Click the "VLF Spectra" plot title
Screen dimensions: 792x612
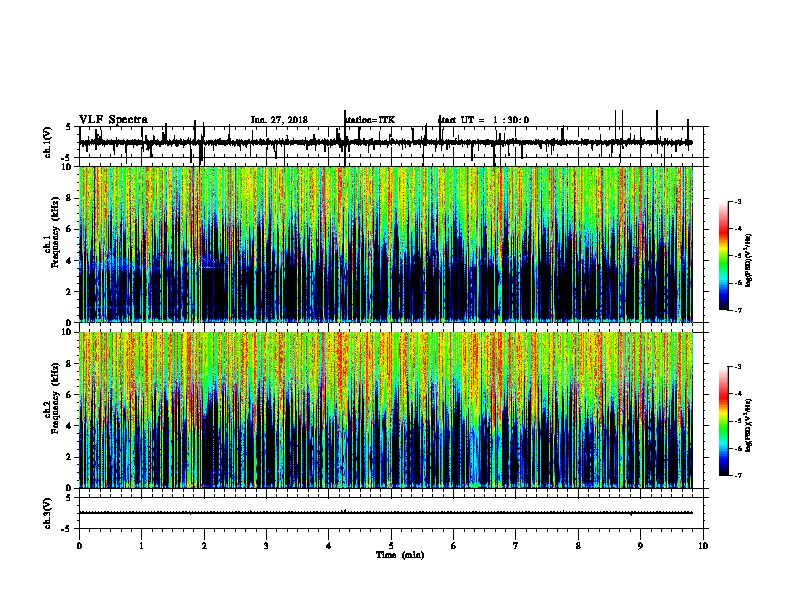pyautogui.click(x=113, y=120)
